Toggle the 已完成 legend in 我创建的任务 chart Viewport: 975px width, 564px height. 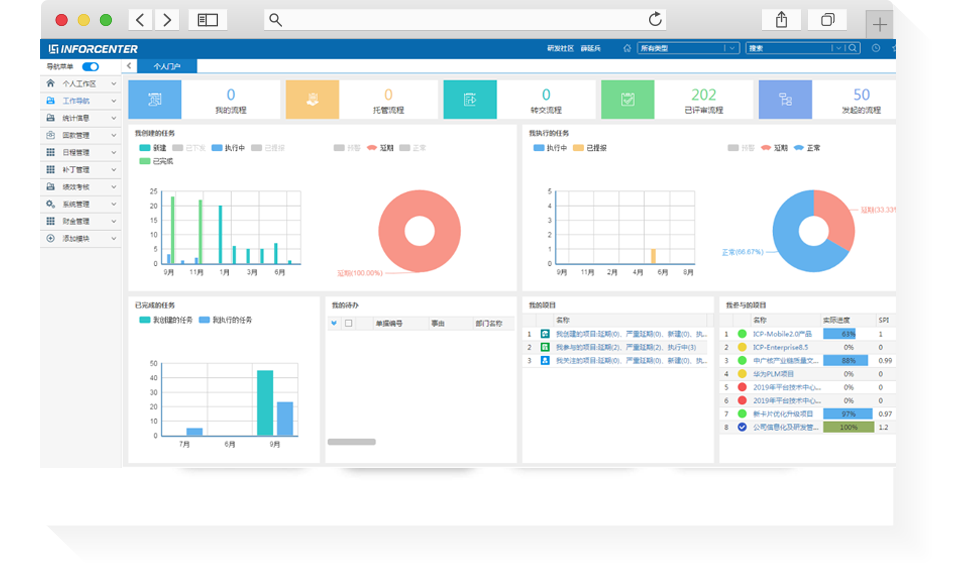tap(157, 160)
